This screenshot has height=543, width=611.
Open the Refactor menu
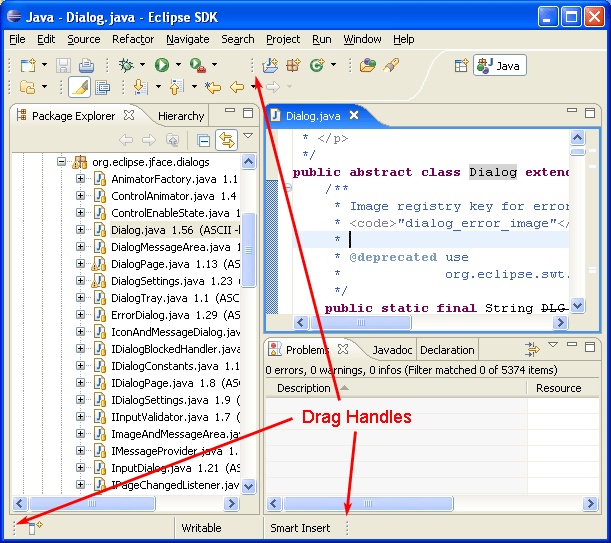(x=133, y=39)
